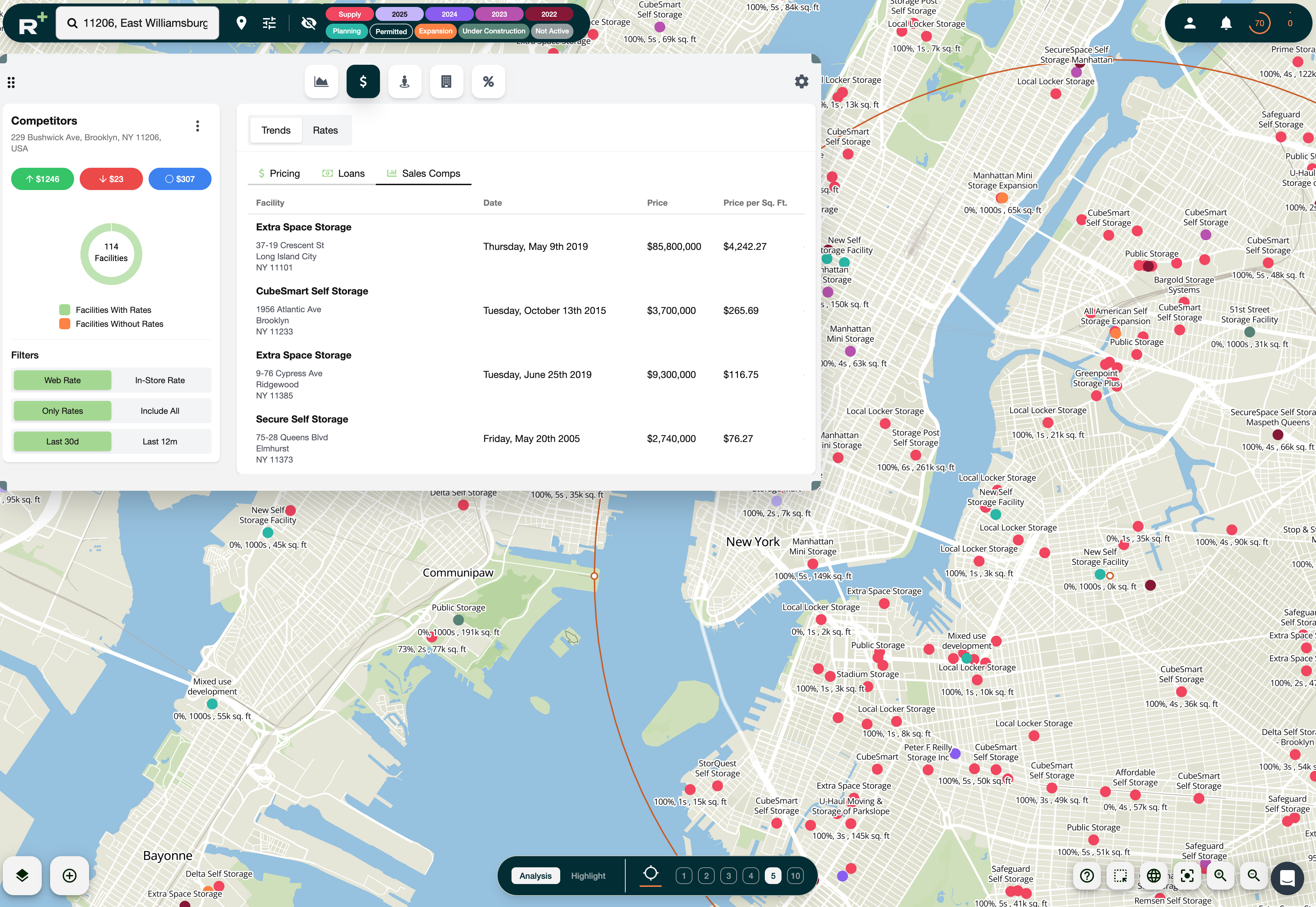The height and width of the screenshot is (907, 1316).
Task: Open the area chart analytics panel
Action: point(321,82)
